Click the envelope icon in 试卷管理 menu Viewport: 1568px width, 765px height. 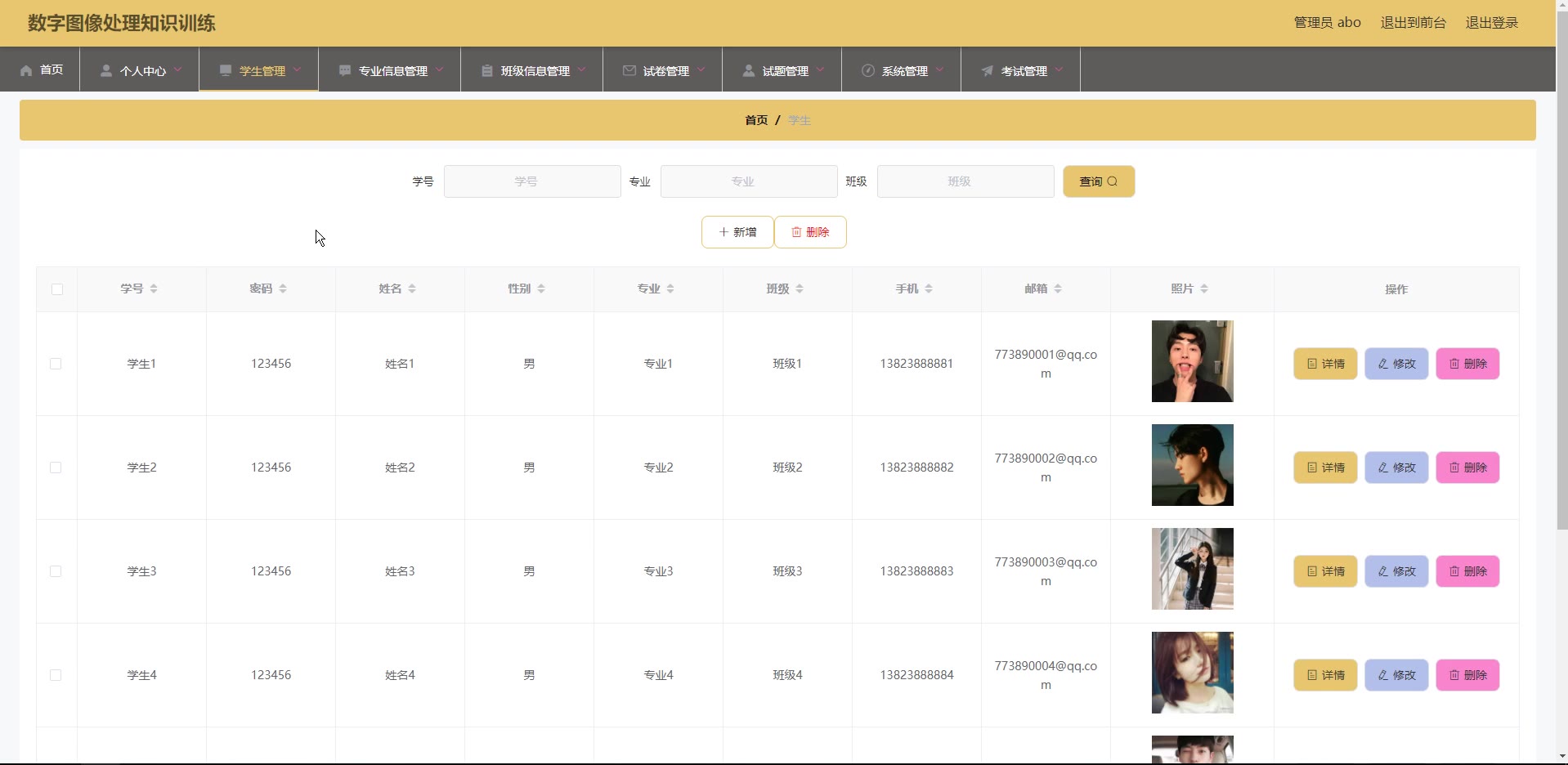pos(629,71)
